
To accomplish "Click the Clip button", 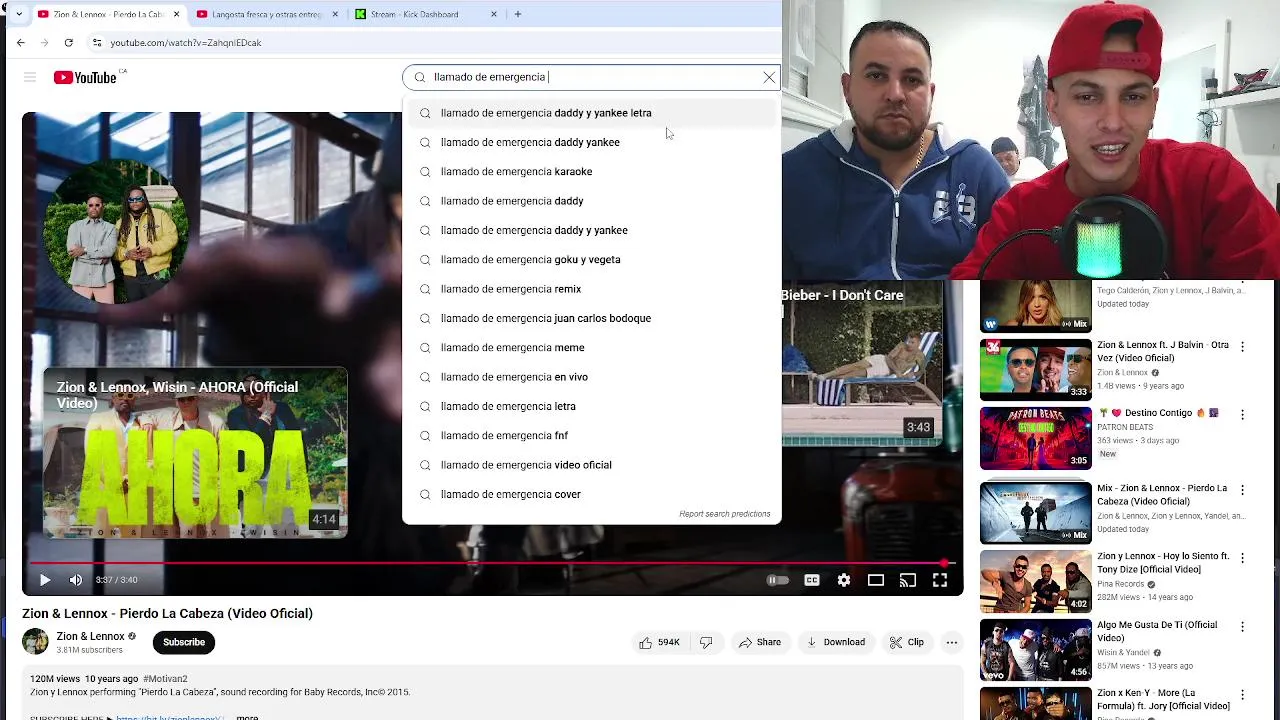I will point(907,642).
